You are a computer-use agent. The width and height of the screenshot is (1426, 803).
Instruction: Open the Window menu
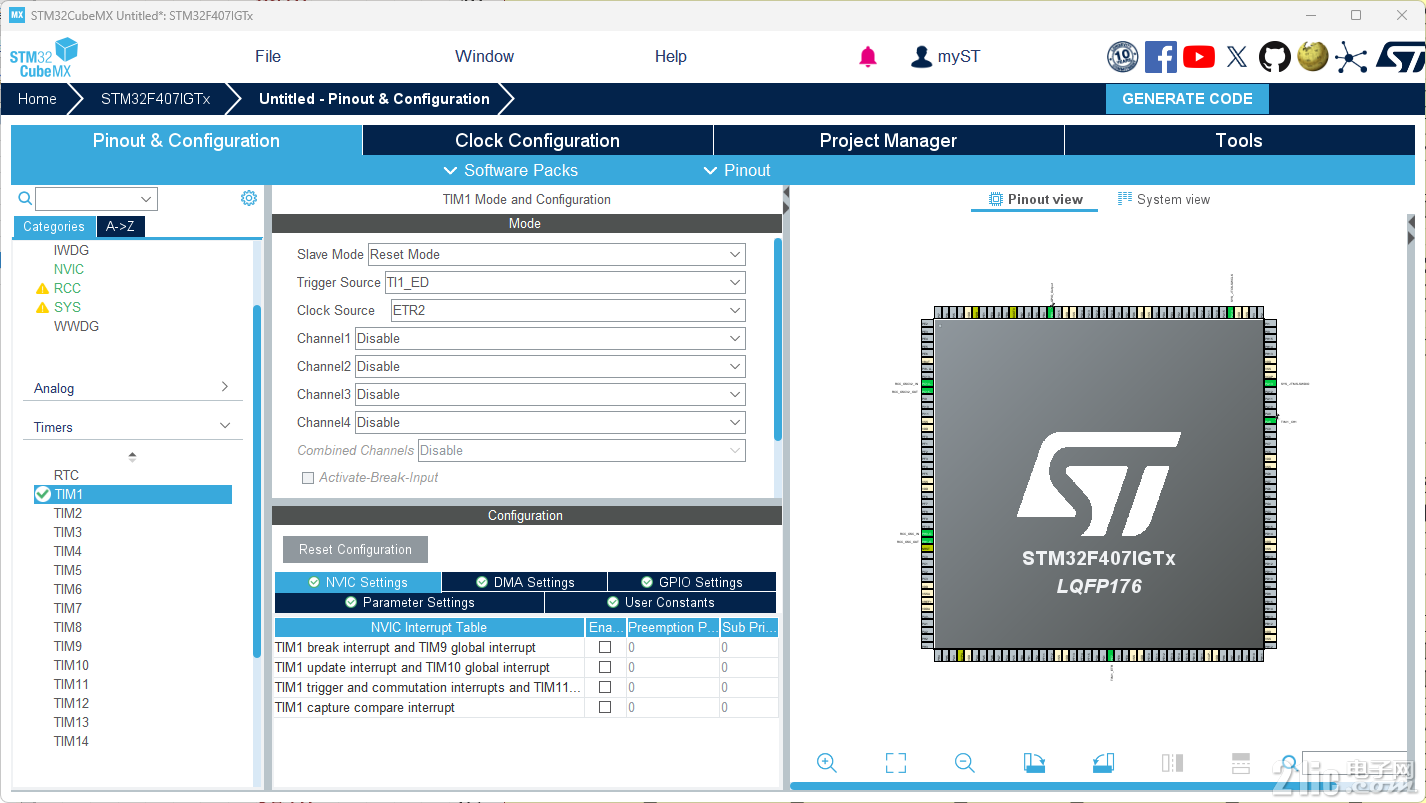[484, 56]
